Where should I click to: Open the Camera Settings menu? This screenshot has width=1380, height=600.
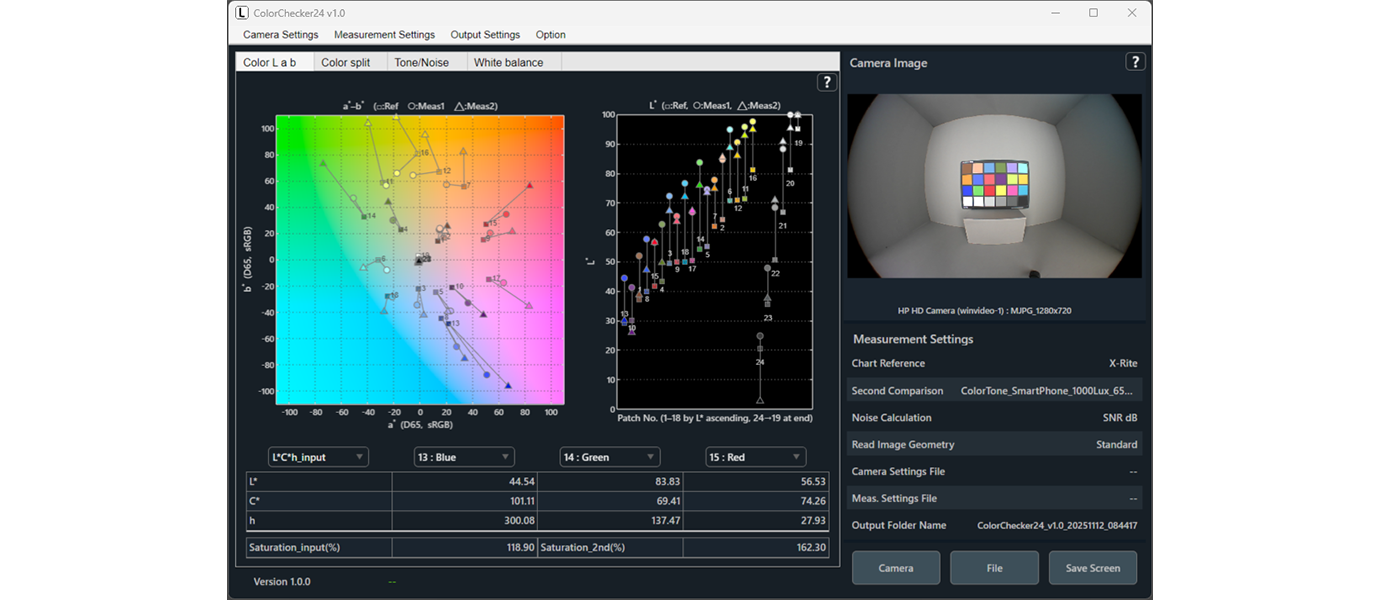pos(280,35)
